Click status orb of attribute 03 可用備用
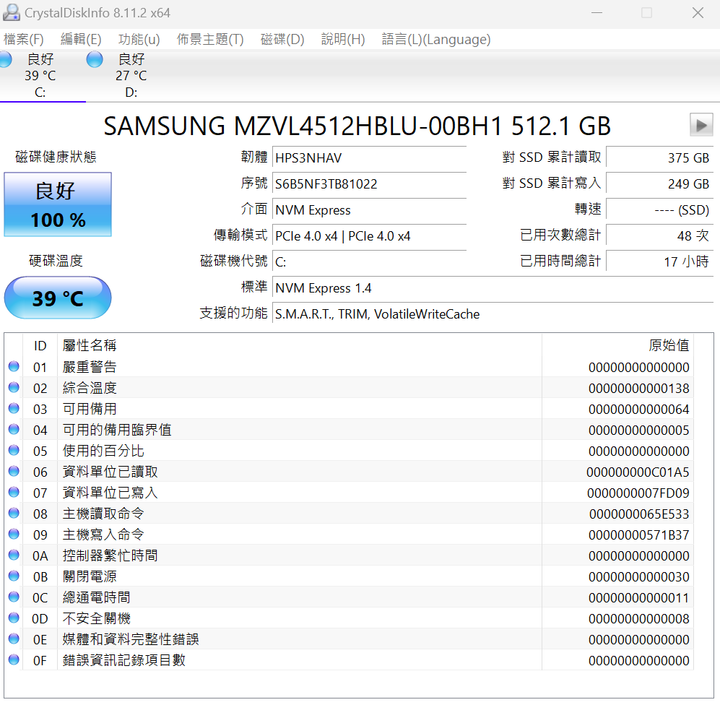Viewport: 720px width, 705px height. pyautogui.click(x=14, y=408)
